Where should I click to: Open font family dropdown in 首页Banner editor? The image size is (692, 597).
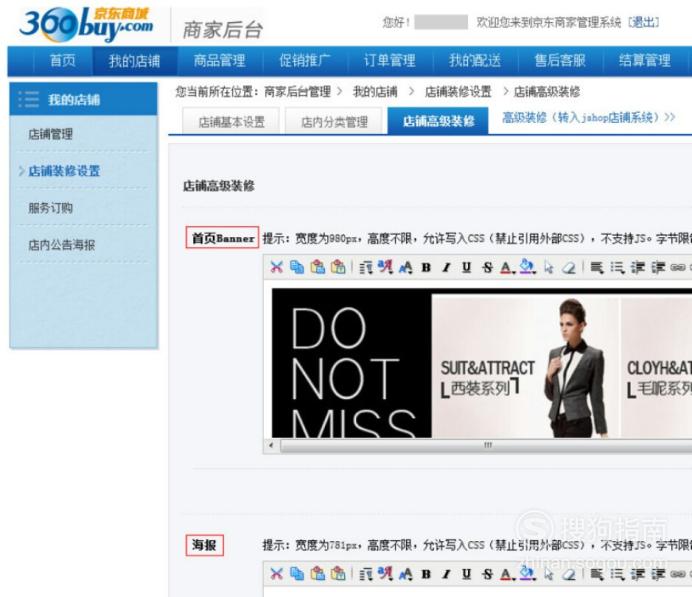pyautogui.click(x=385, y=267)
